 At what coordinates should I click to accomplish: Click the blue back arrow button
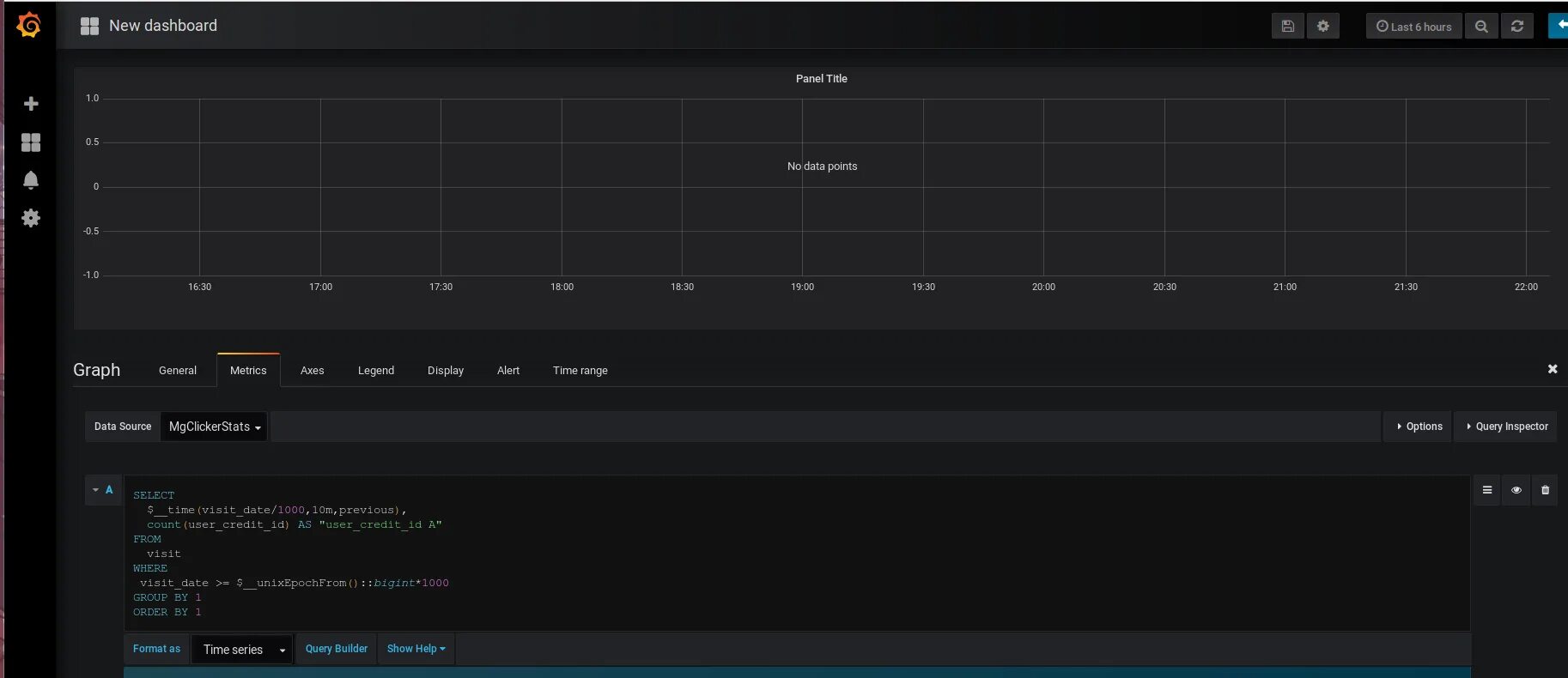click(x=1559, y=26)
